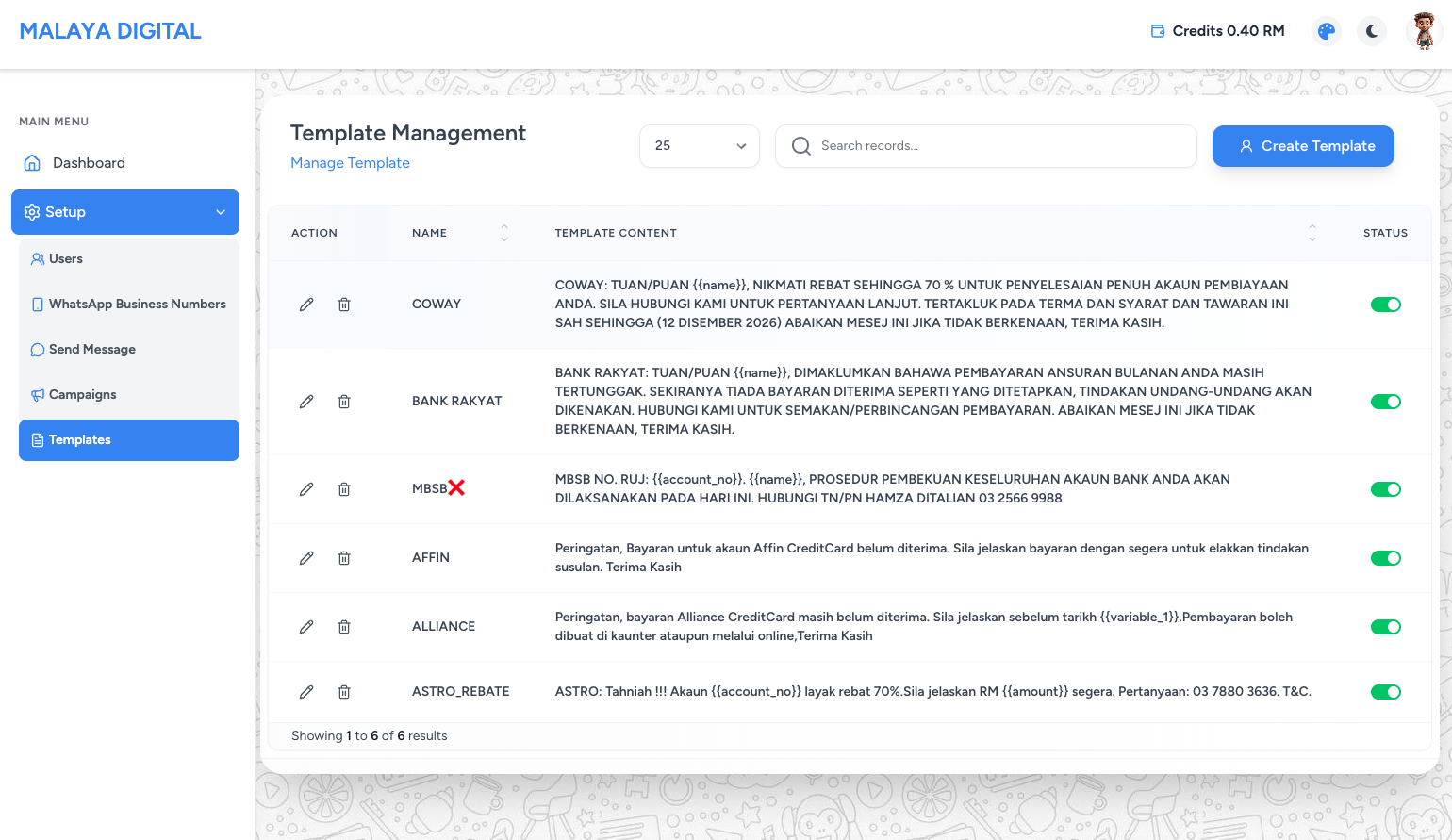
Task: Open the Users submenu item
Action: pyautogui.click(x=129, y=259)
